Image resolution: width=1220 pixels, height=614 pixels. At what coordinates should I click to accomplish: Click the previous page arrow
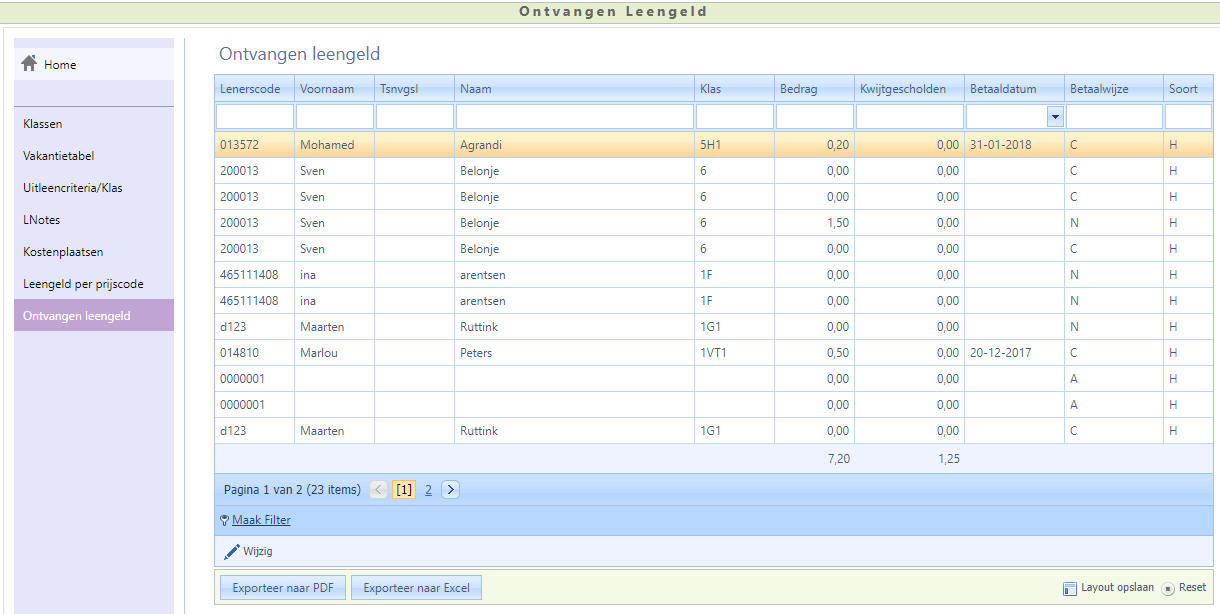(x=379, y=490)
